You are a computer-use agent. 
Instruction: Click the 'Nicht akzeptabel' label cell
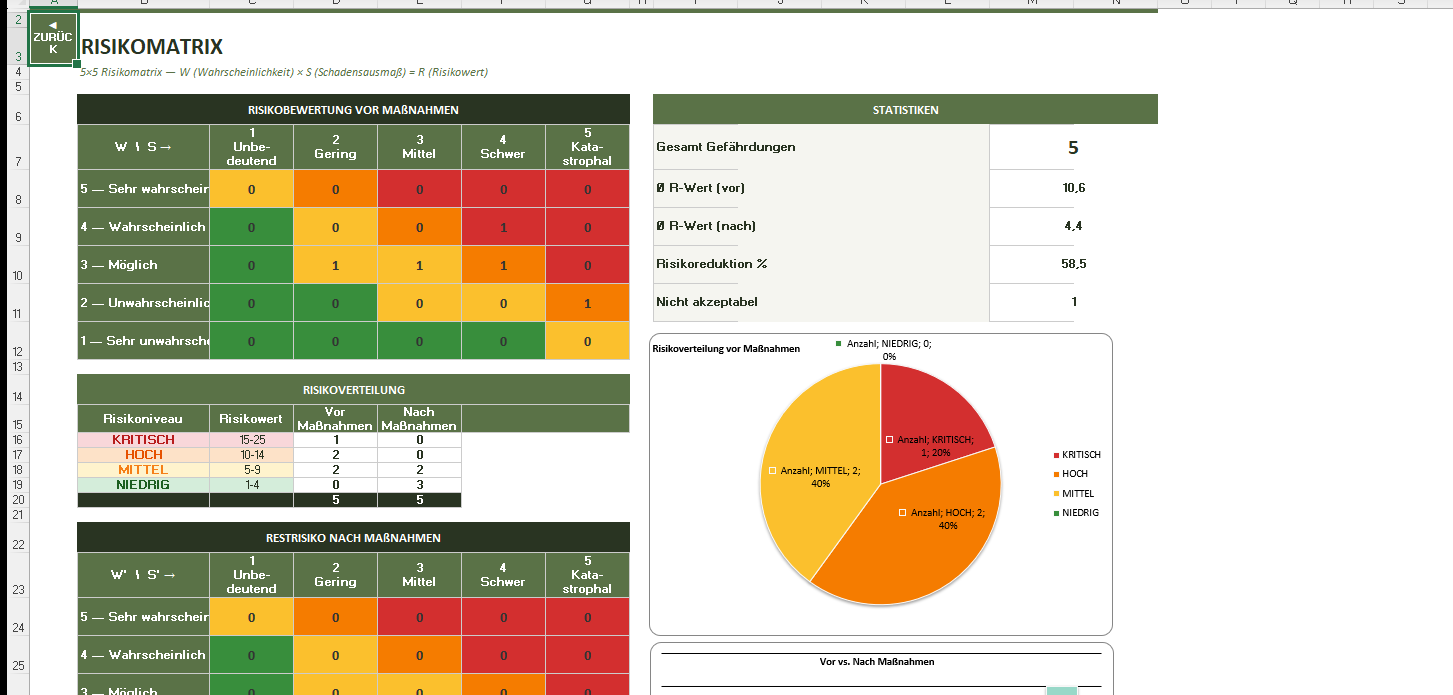(x=820, y=302)
